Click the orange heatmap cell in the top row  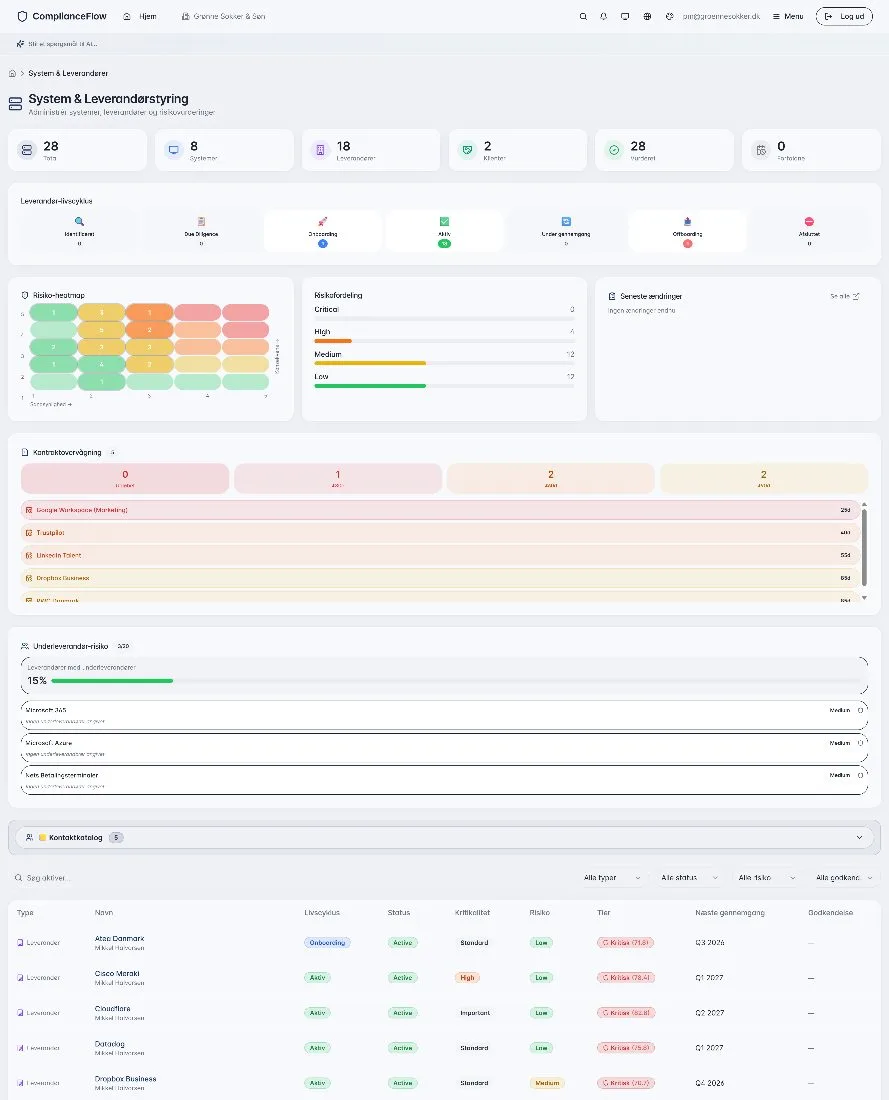[149, 312]
